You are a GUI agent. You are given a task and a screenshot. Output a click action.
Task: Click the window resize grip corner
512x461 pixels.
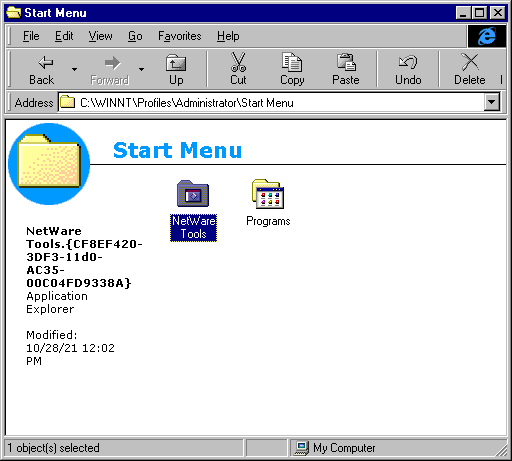pos(501,450)
